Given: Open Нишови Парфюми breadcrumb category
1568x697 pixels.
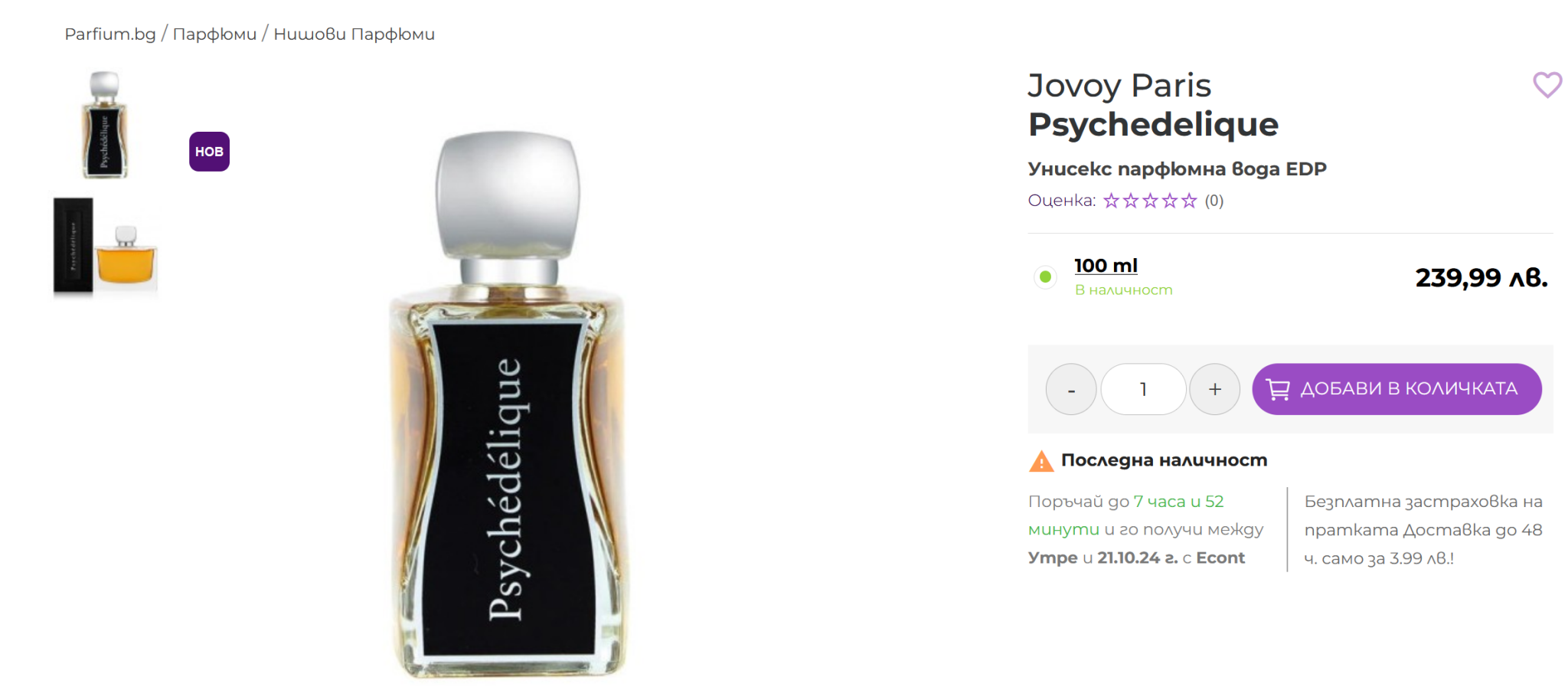Looking at the screenshot, I should pos(354,34).
